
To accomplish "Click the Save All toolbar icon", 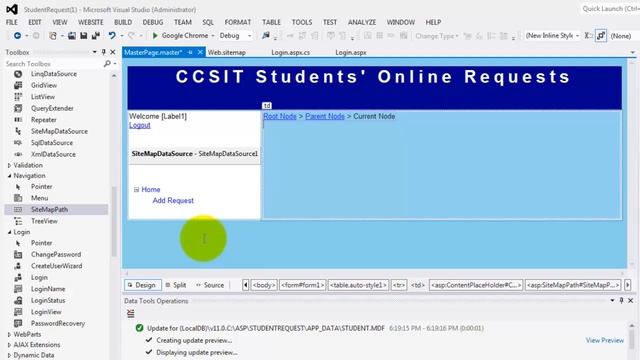I will [96, 36].
